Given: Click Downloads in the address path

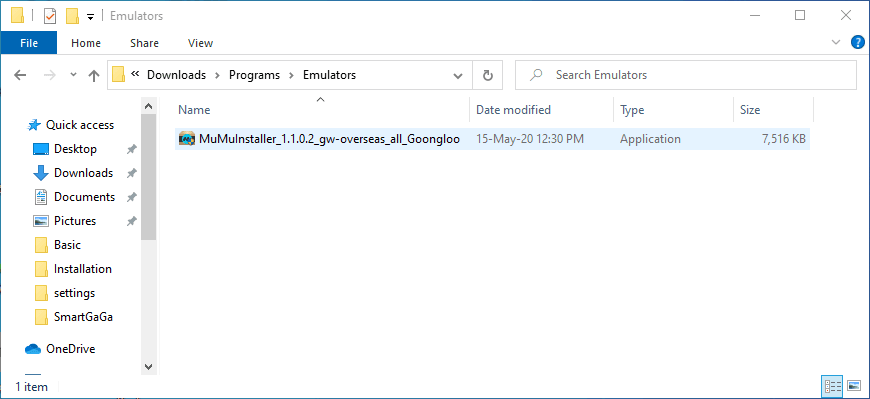Looking at the screenshot, I should pos(176,75).
